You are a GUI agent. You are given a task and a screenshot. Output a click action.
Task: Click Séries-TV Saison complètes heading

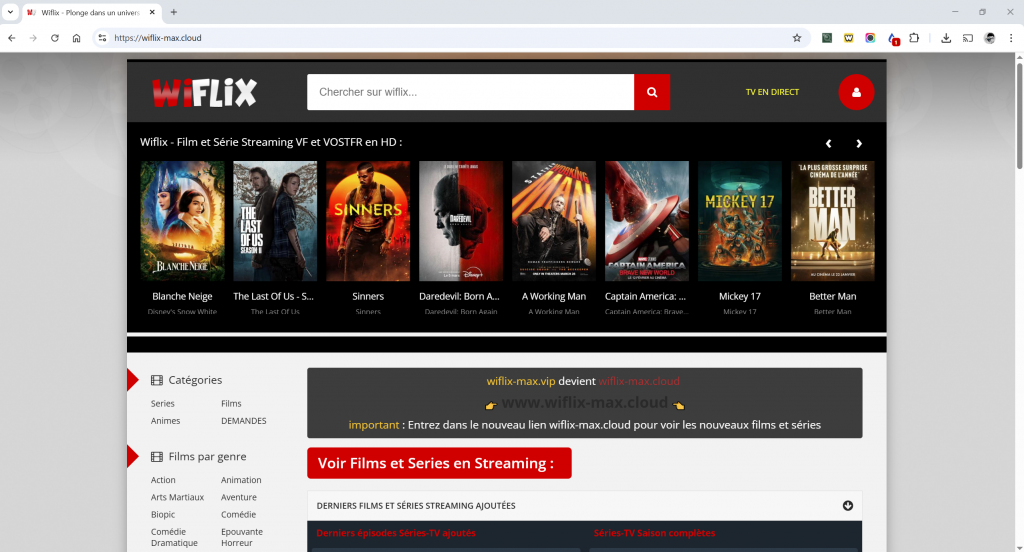tap(654, 533)
